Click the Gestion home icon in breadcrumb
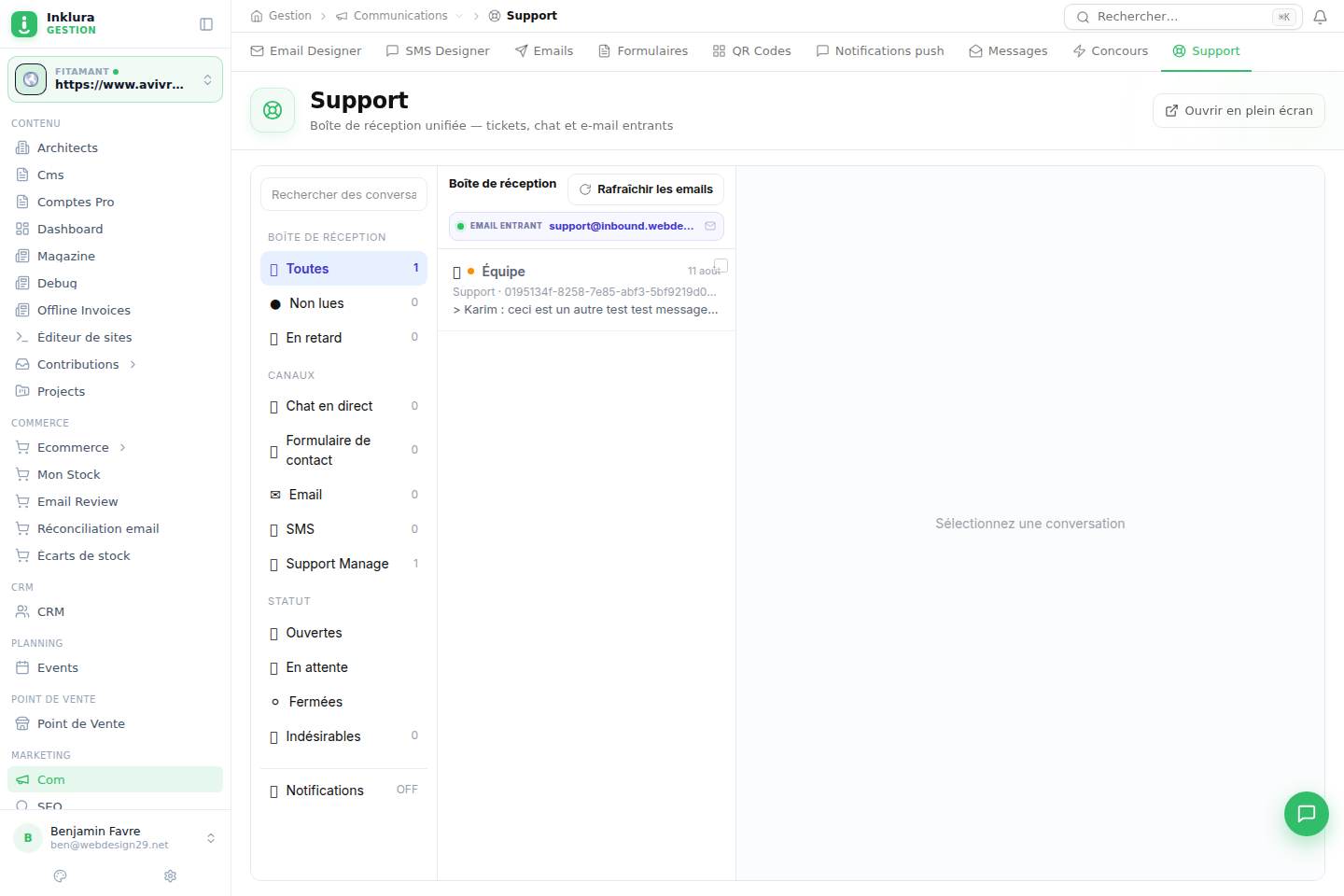Viewport: 1344px width, 896px height. pyautogui.click(x=257, y=16)
